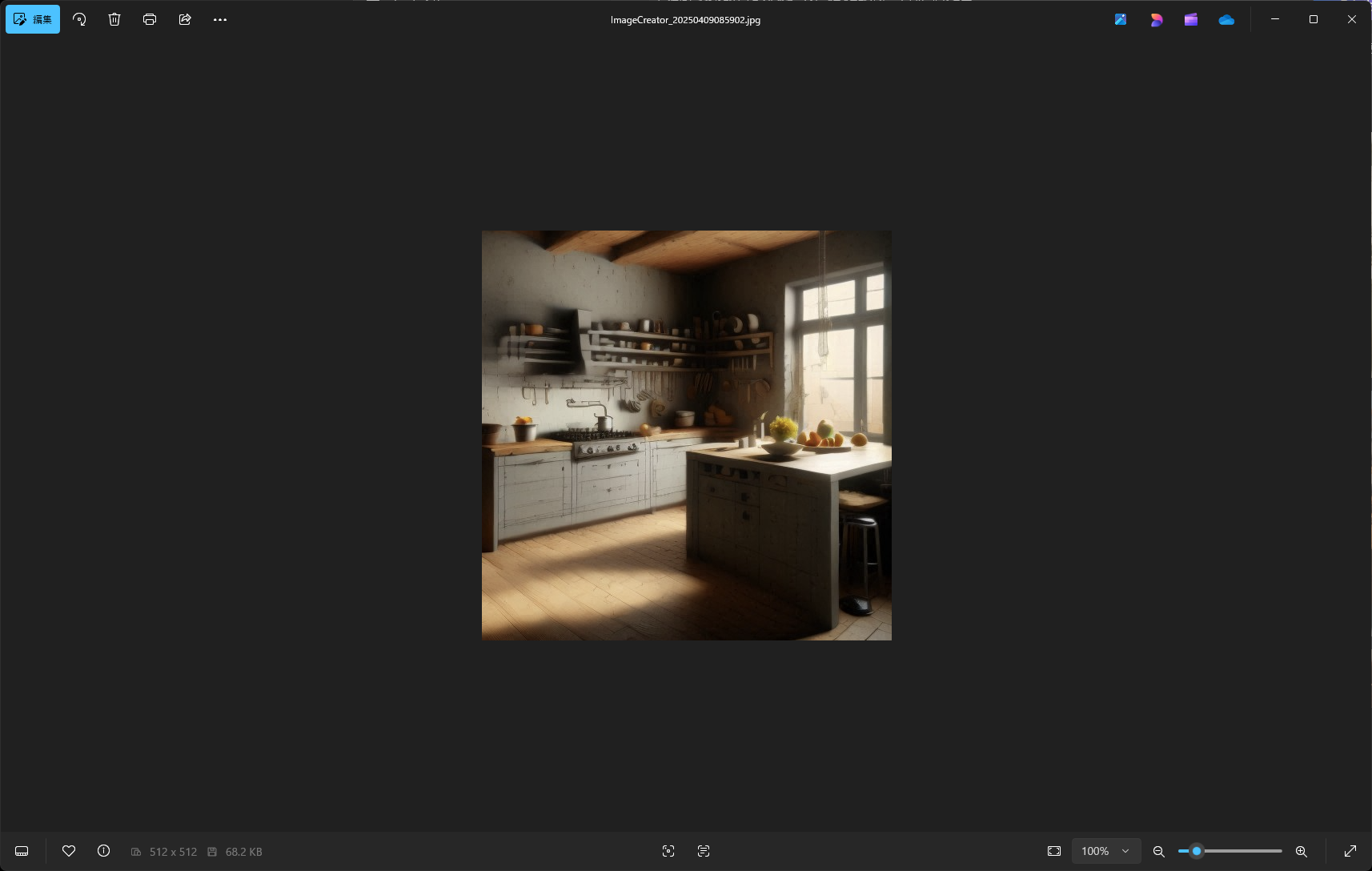Maximize the Photos window

(x=1314, y=19)
